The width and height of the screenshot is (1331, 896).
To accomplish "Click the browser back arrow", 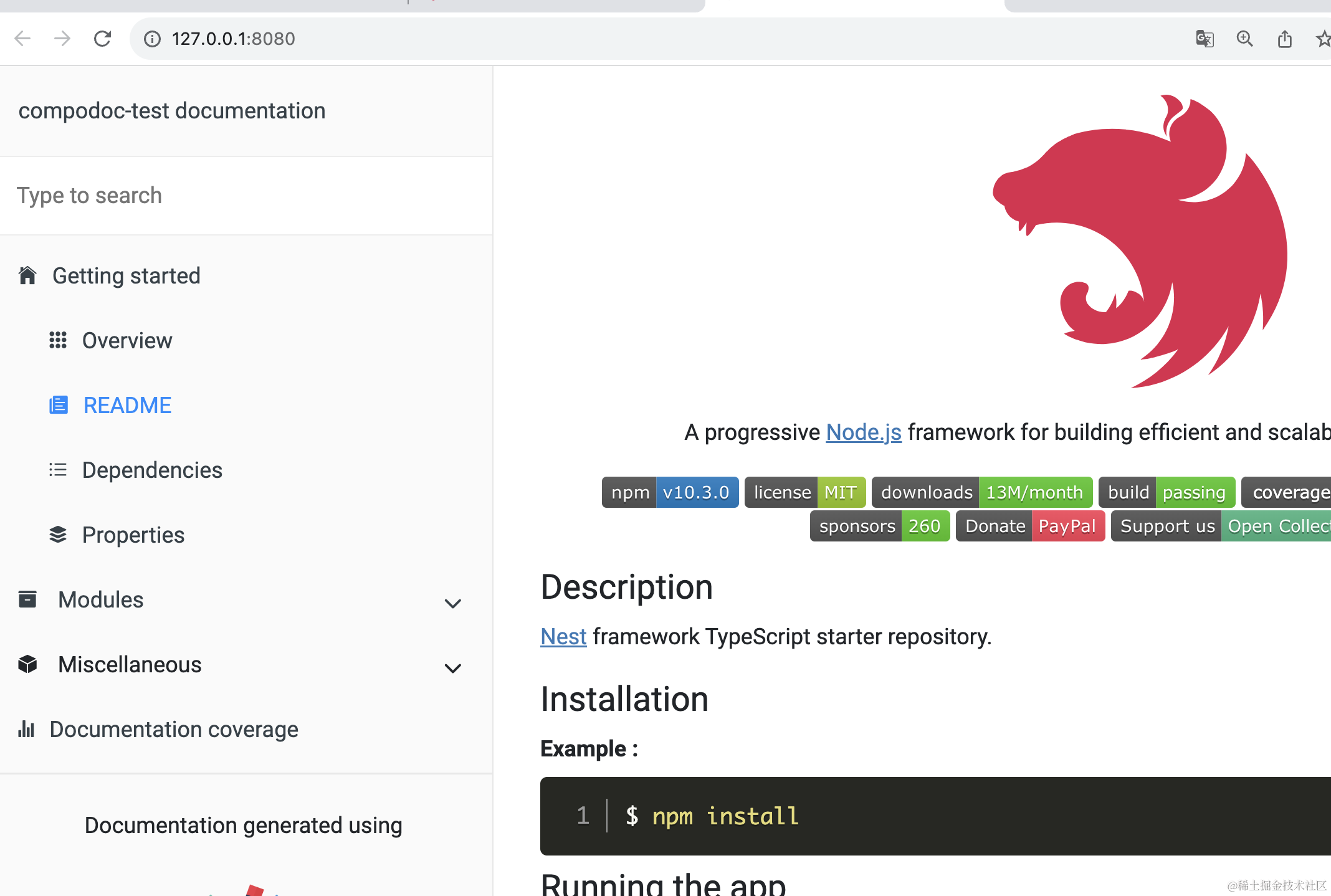I will [x=22, y=39].
